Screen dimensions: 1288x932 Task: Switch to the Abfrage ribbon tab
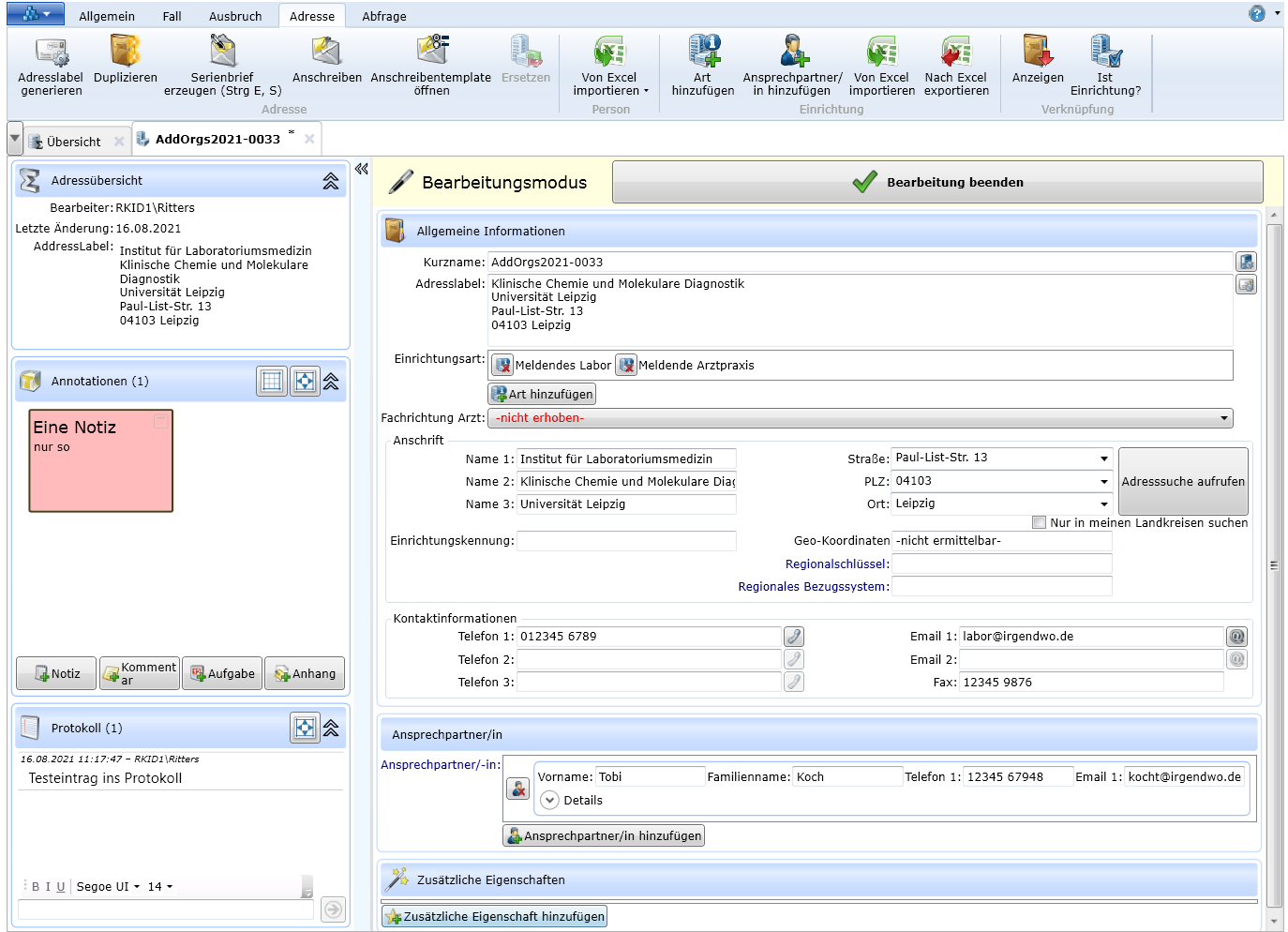[384, 16]
